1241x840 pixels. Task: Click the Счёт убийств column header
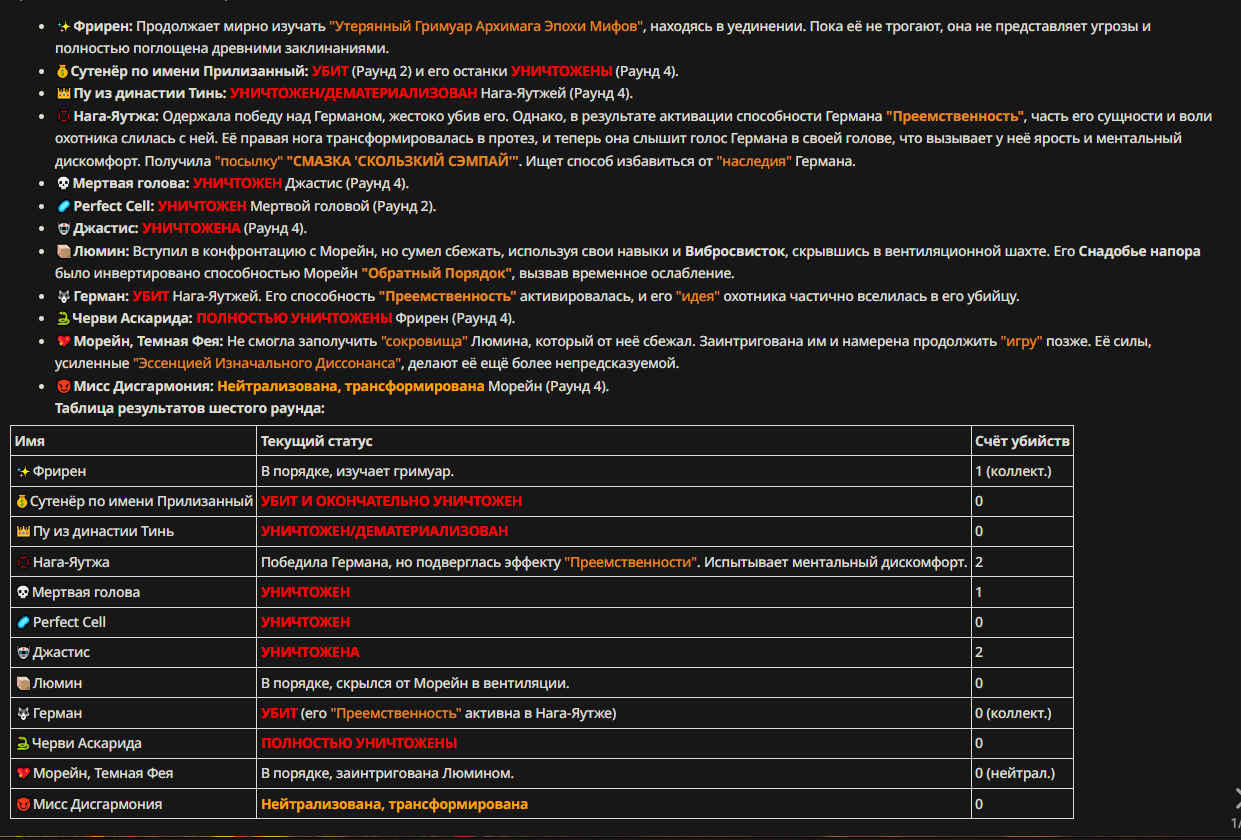(1022, 441)
